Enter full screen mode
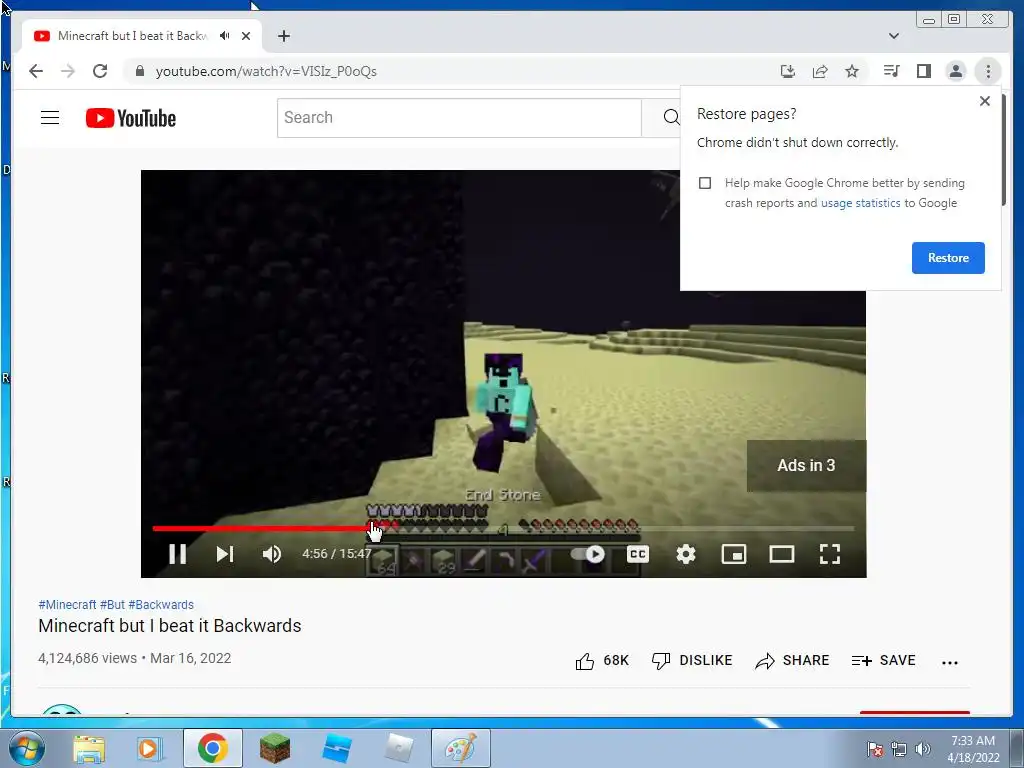Viewport: 1024px width, 768px height. 830,554
